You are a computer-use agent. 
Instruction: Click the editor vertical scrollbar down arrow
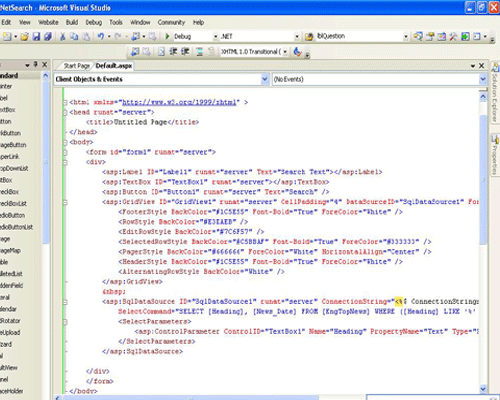[483, 389]
